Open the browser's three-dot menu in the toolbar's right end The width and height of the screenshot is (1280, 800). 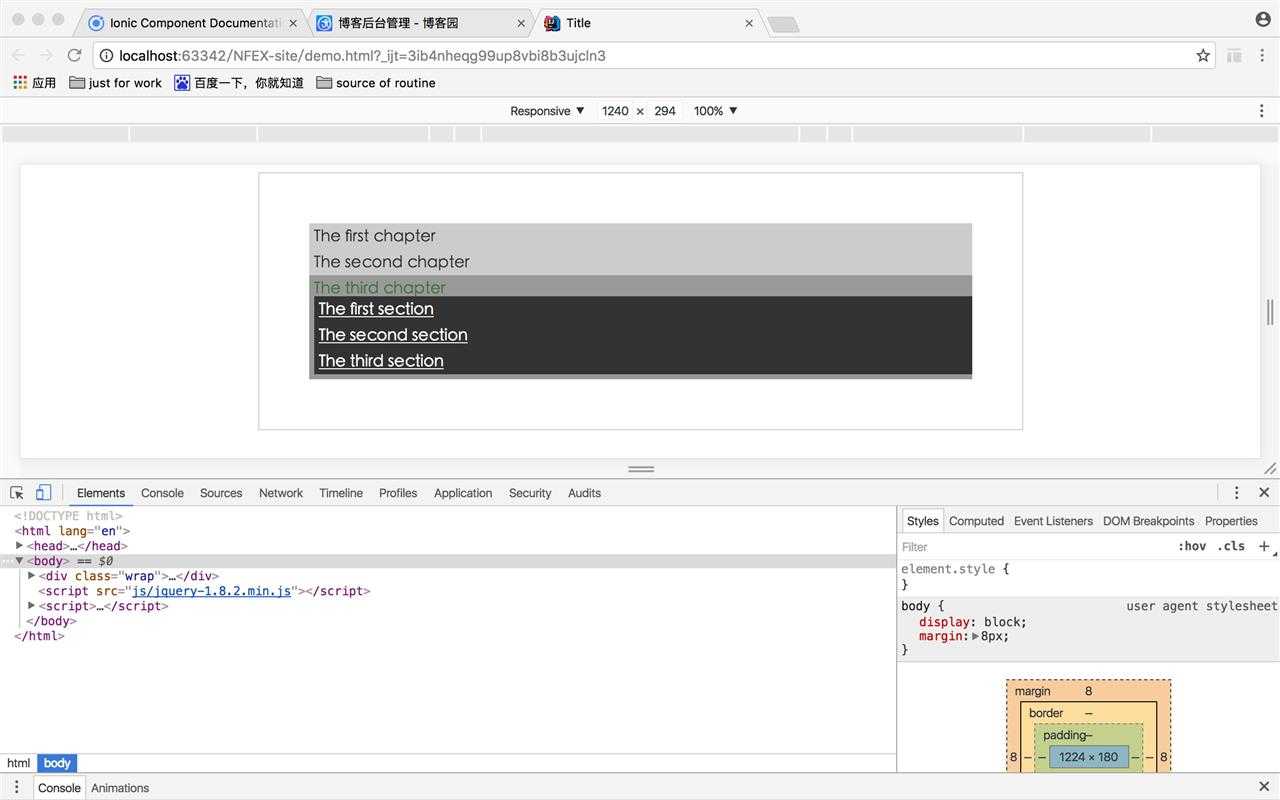(x=1263, y=56)
